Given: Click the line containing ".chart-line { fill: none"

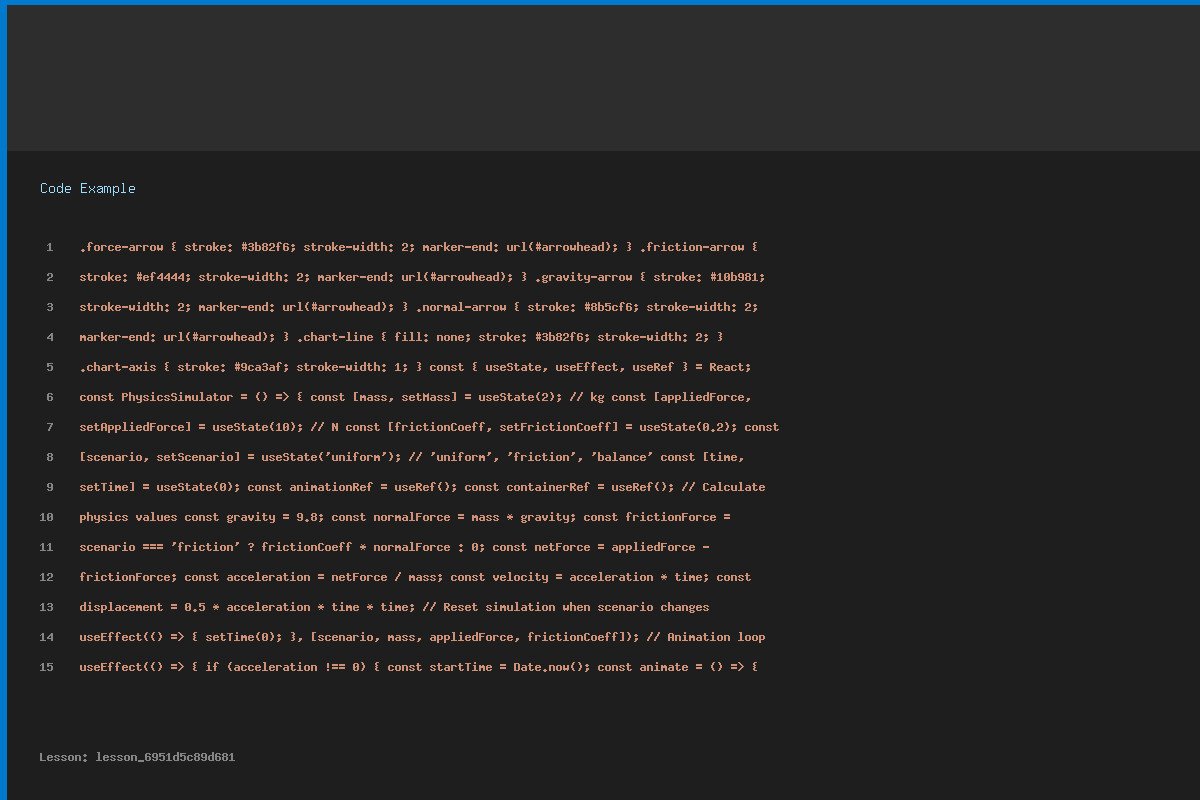Looking at the screenshot, I should [401, 337].
